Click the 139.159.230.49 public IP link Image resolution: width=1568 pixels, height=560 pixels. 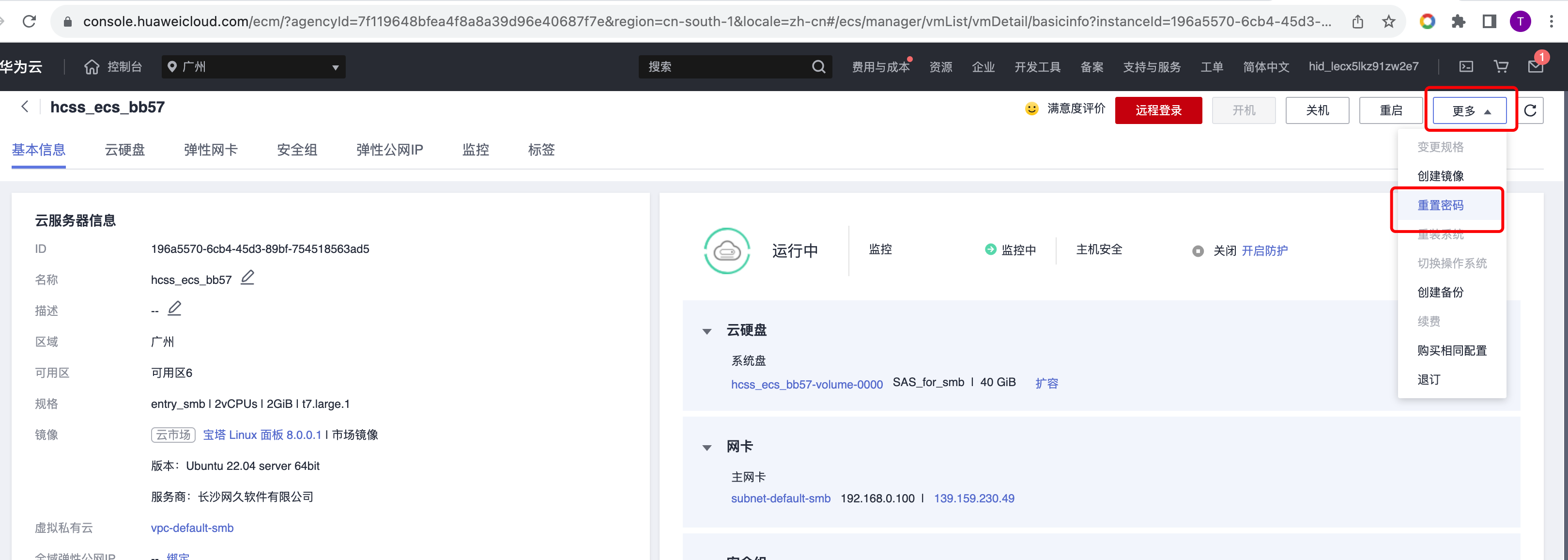[x=974, y=498]
